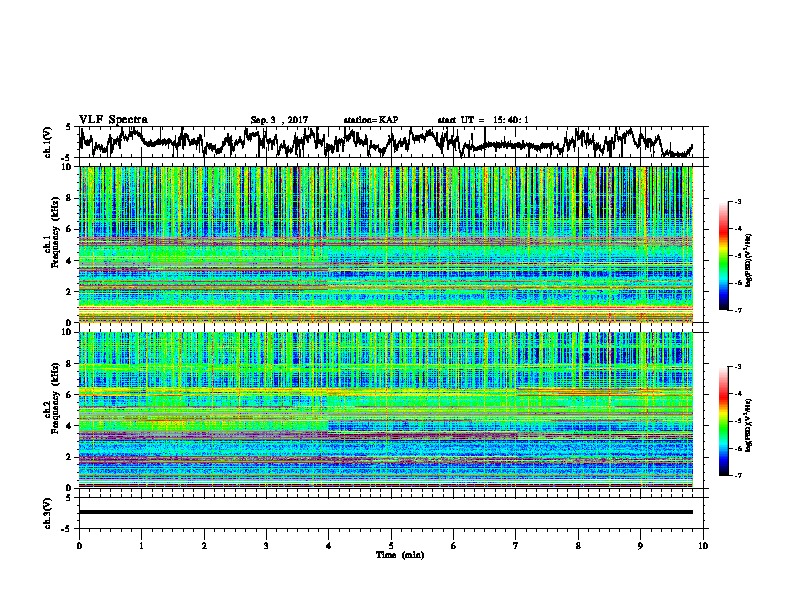This screenshot has height=612, width=792.
Task: Click the "Time (min)" x-axis label
Action: (400, 555)
